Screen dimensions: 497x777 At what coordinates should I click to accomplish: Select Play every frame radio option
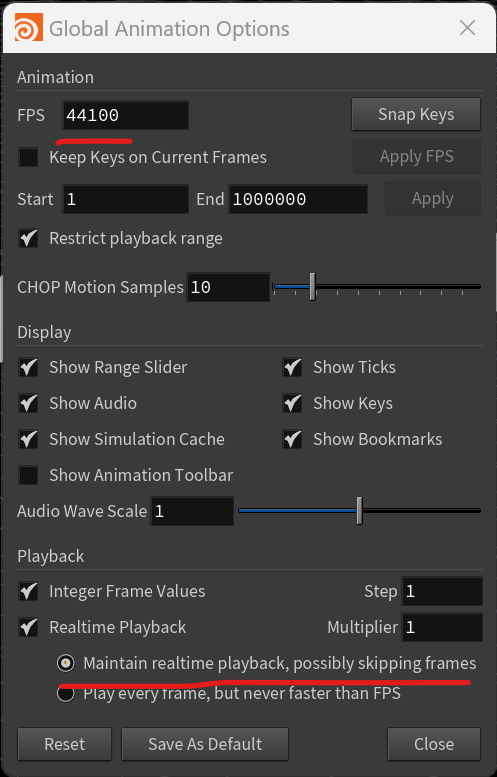[65, 693]
